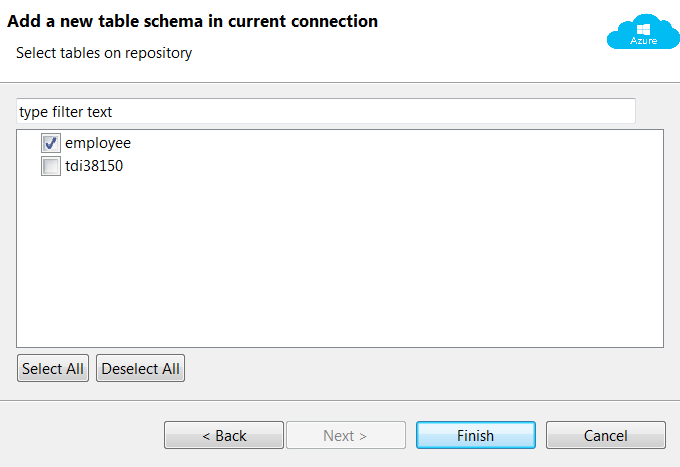Click the "Add a new table schema" title
The height and width of the screenshot is (467, 680).
(193, 21)
